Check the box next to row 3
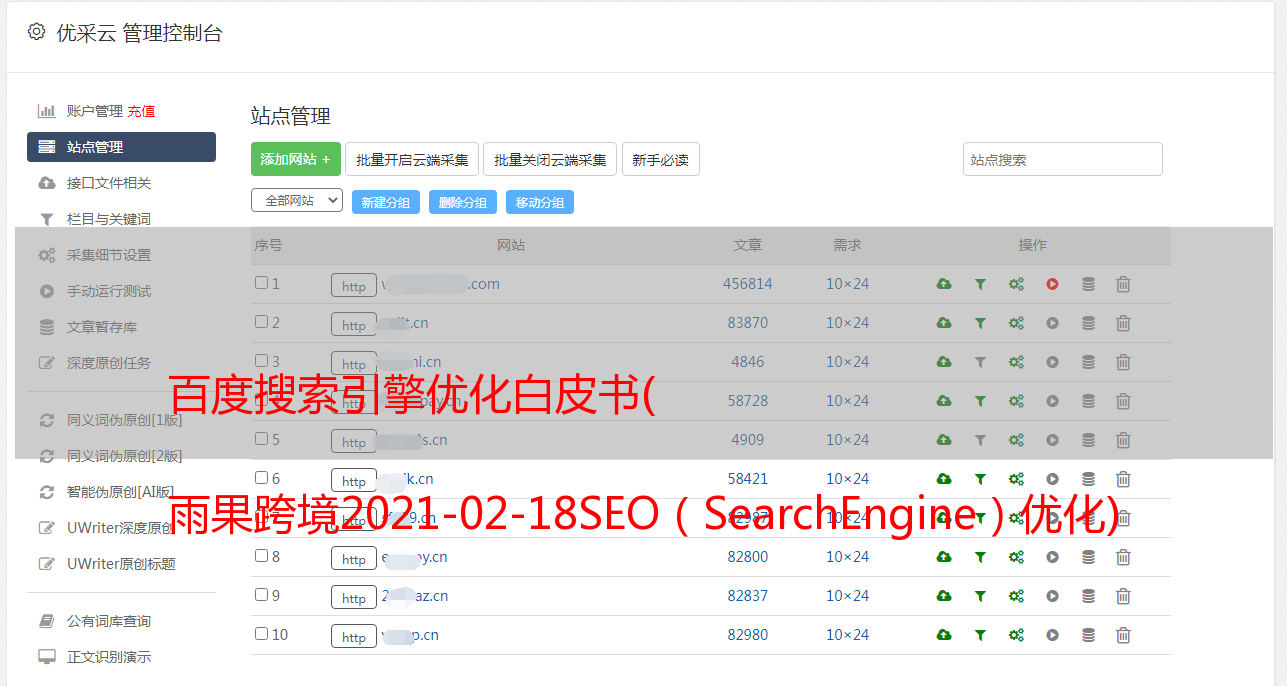 (261, 361)
